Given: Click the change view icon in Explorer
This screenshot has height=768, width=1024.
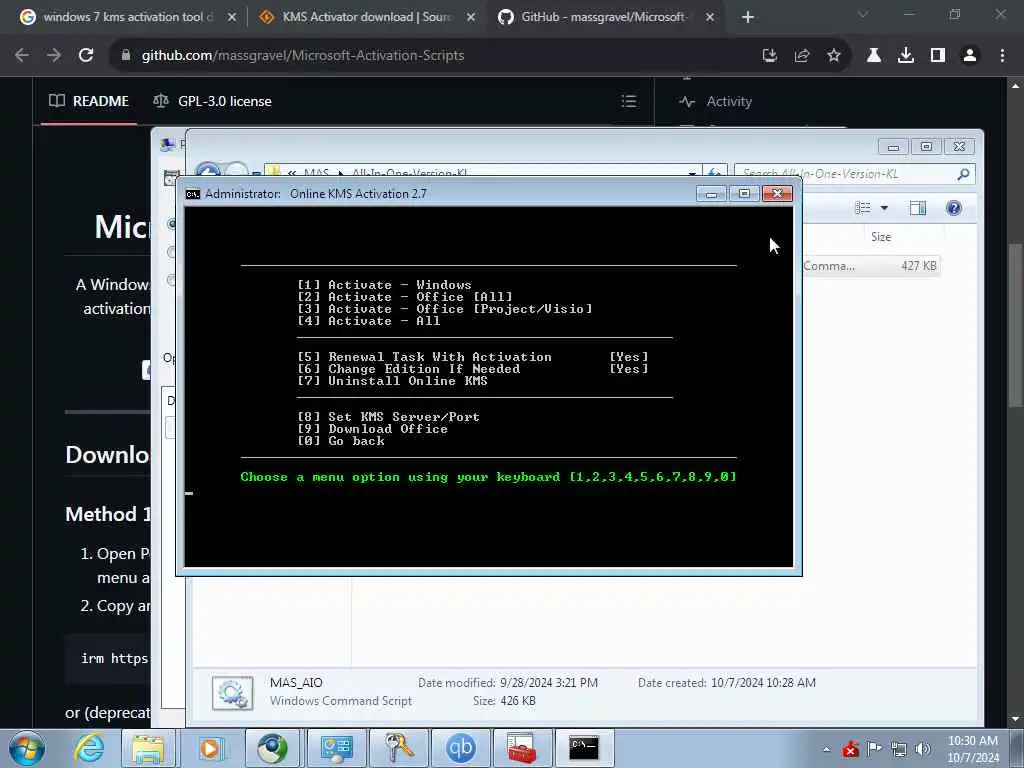Looking at the screenshot, I should pyautogui.click(x=863, y=208).
